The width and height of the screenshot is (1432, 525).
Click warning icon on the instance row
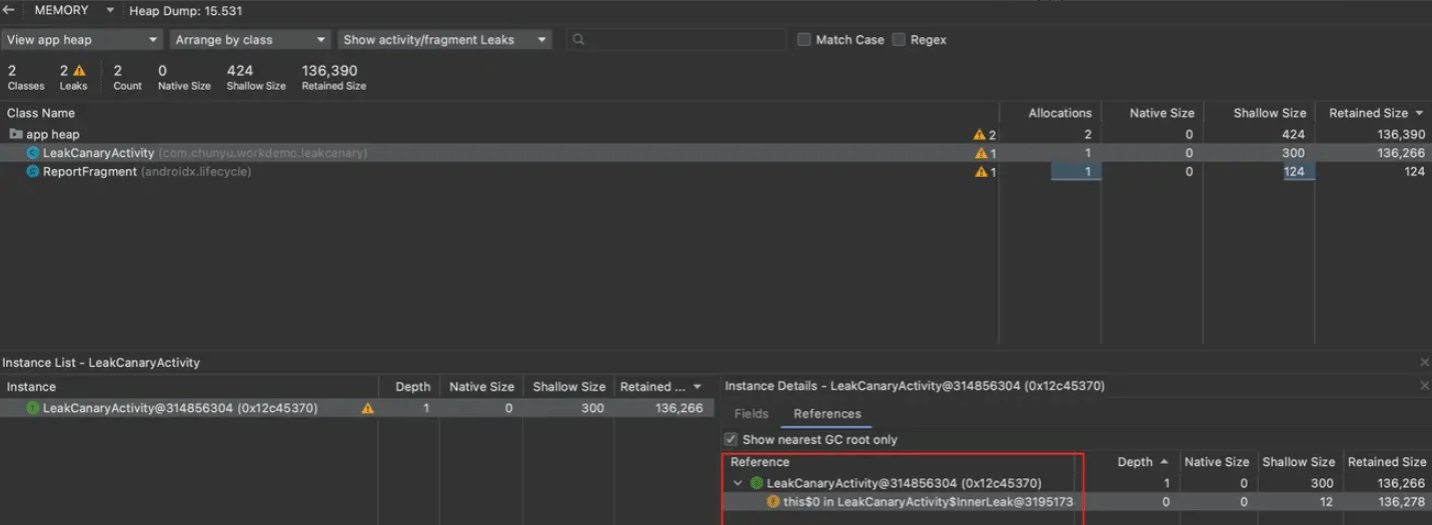pyautogui.click(x=368, y=408)
